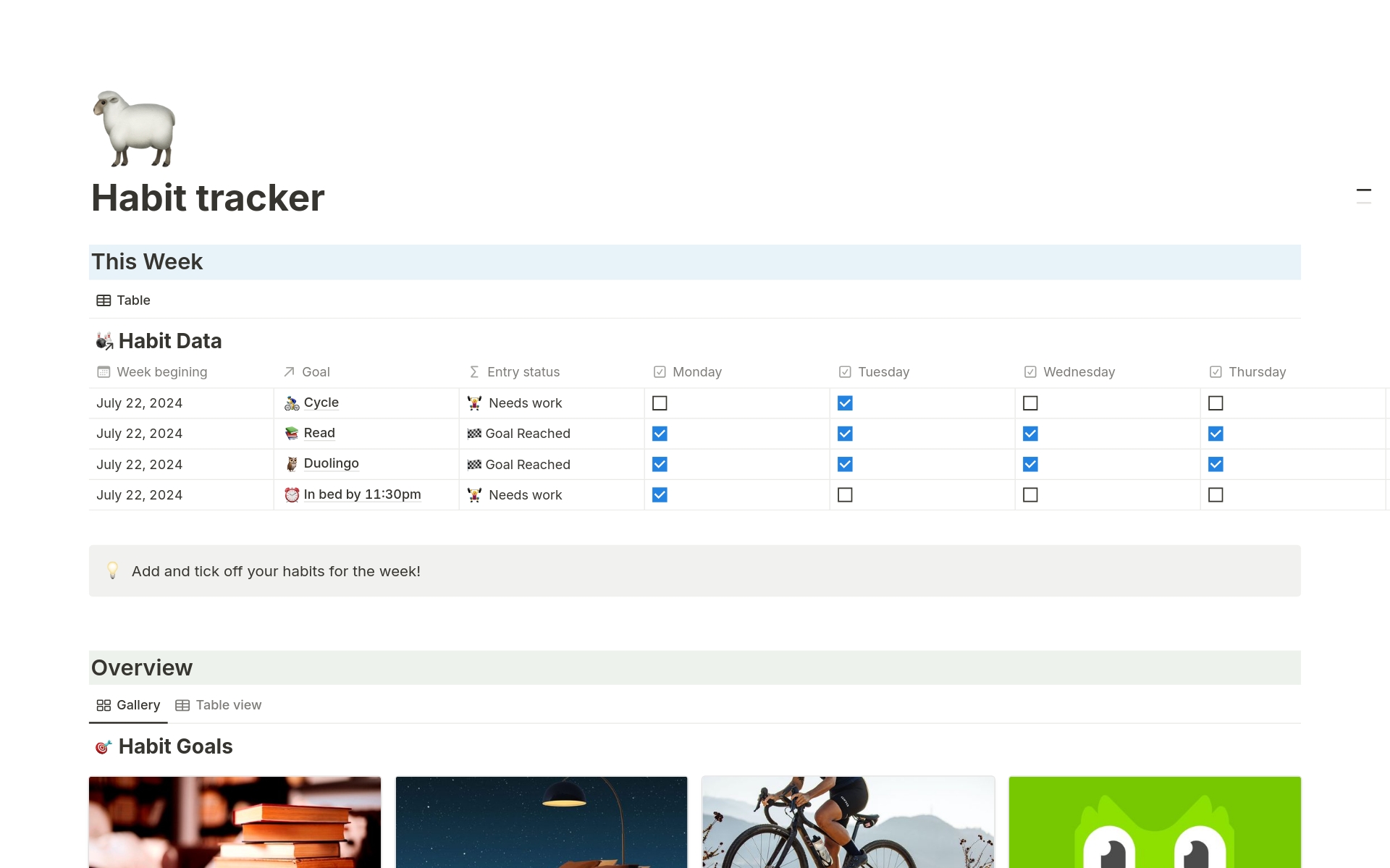The height and width of the screenshot is (868, 1390).
Task: Click Add and tick off habits button
Action: [275, 570]
